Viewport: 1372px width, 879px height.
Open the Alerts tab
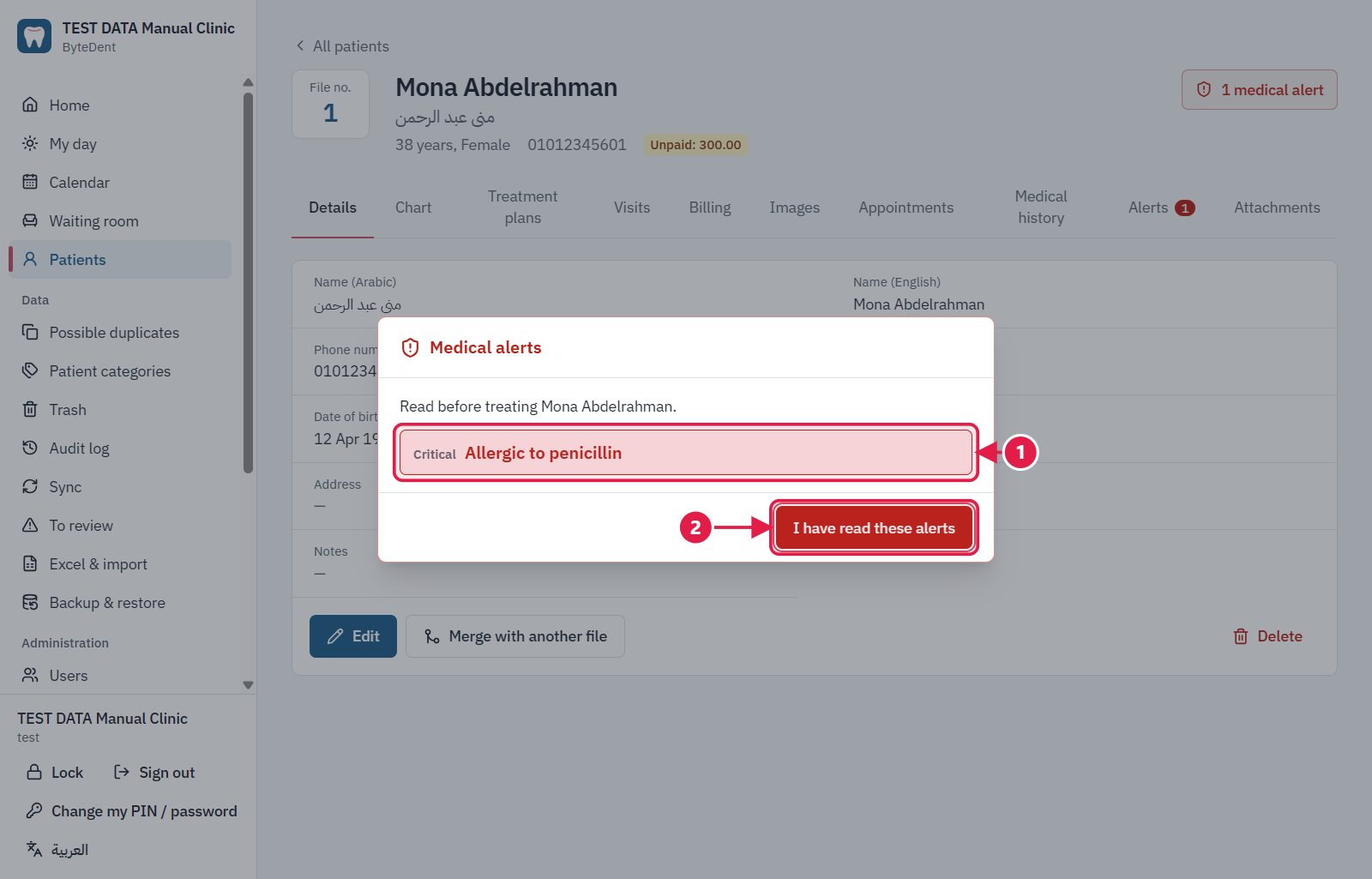click(1161, 207)
